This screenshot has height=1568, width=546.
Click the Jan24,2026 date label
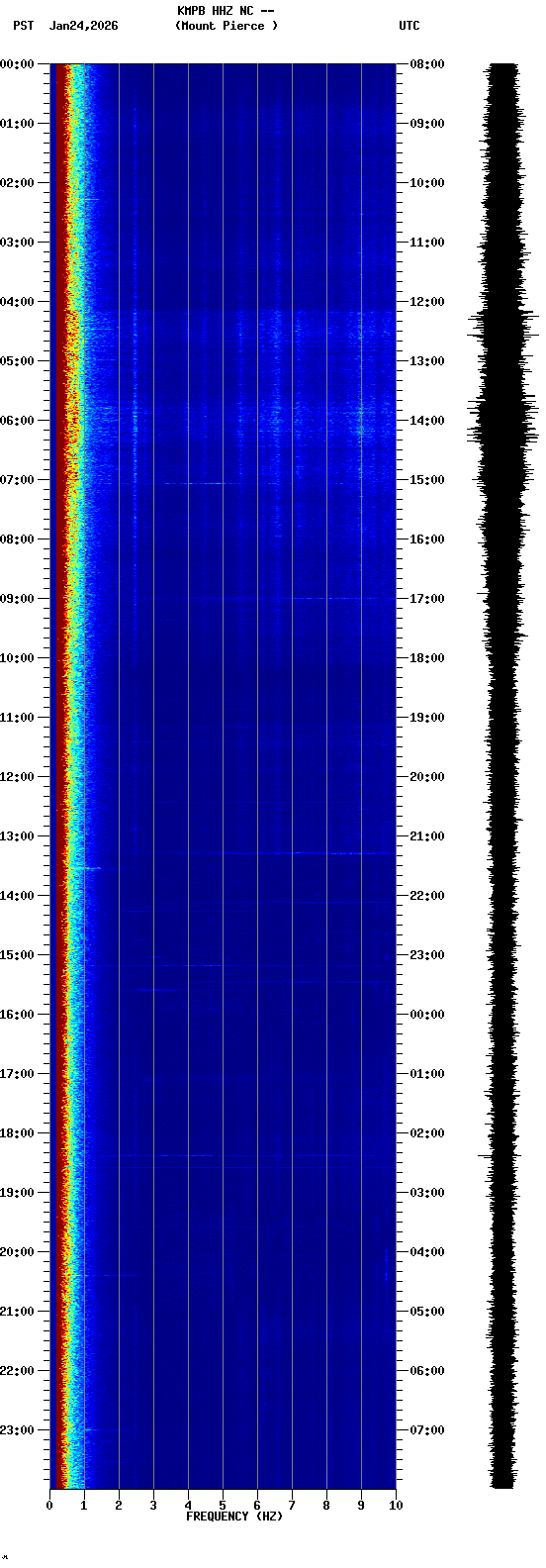click(x=83, y=26)
